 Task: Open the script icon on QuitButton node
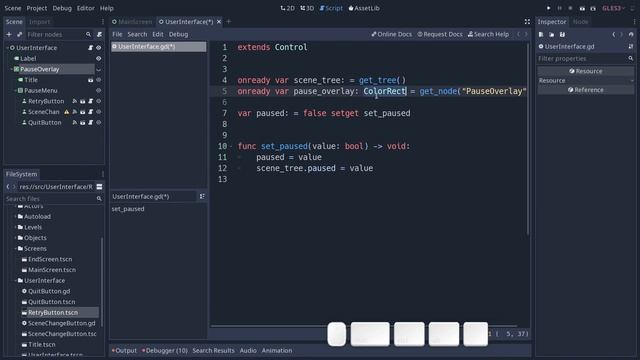point(91,122)
